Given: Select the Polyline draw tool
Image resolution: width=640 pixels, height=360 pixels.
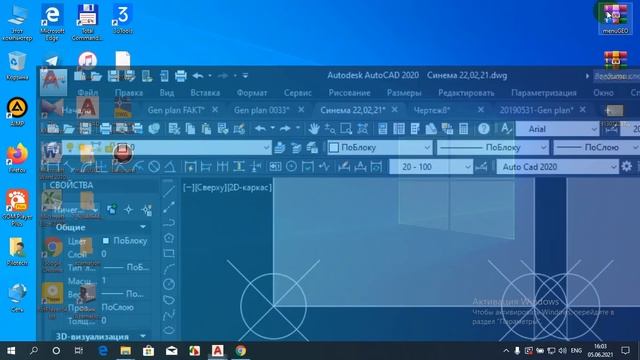Looking at the screenshot, I should point(169,222).
